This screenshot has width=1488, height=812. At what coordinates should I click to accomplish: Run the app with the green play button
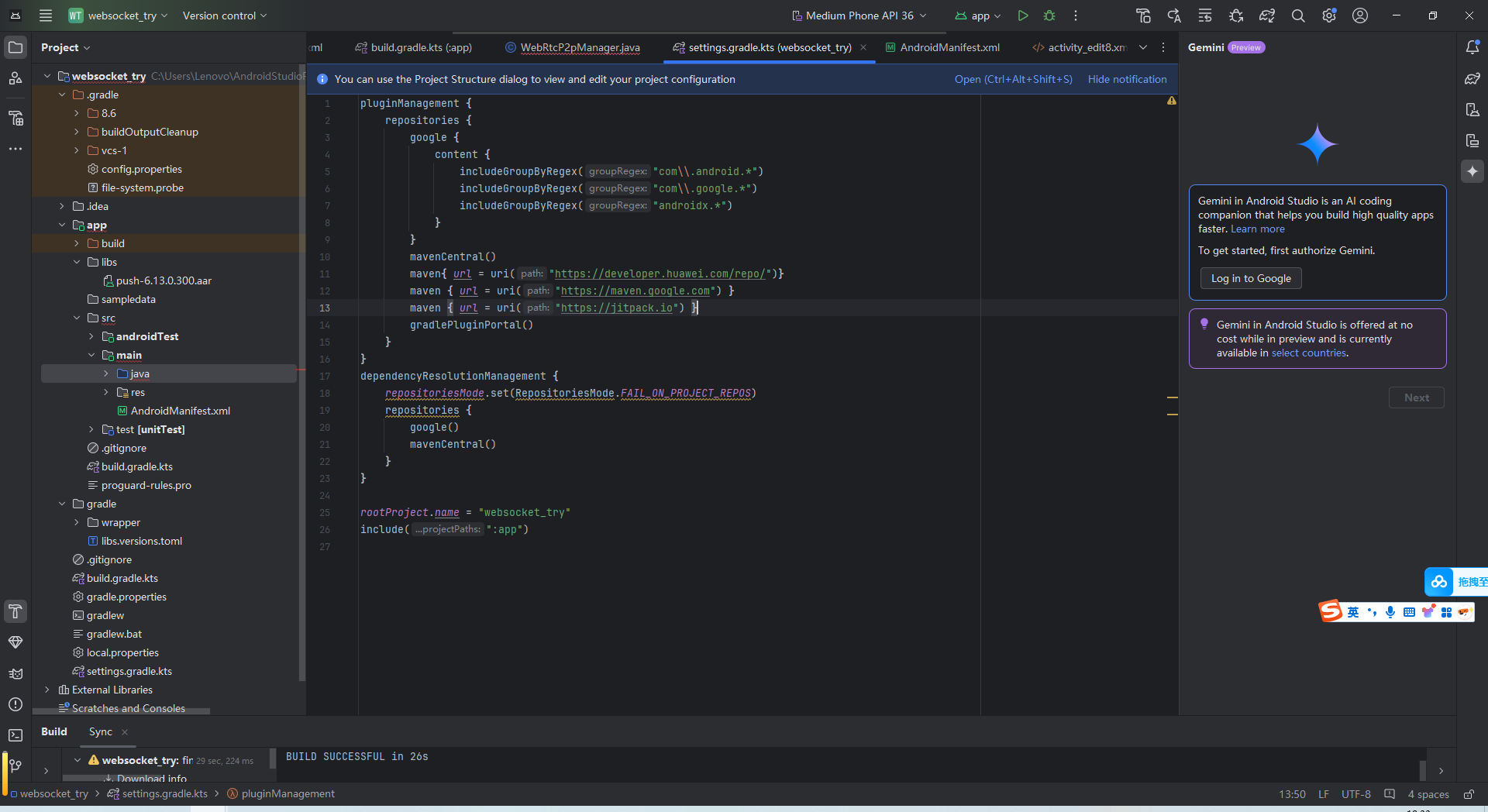[x=1023, y=15]
